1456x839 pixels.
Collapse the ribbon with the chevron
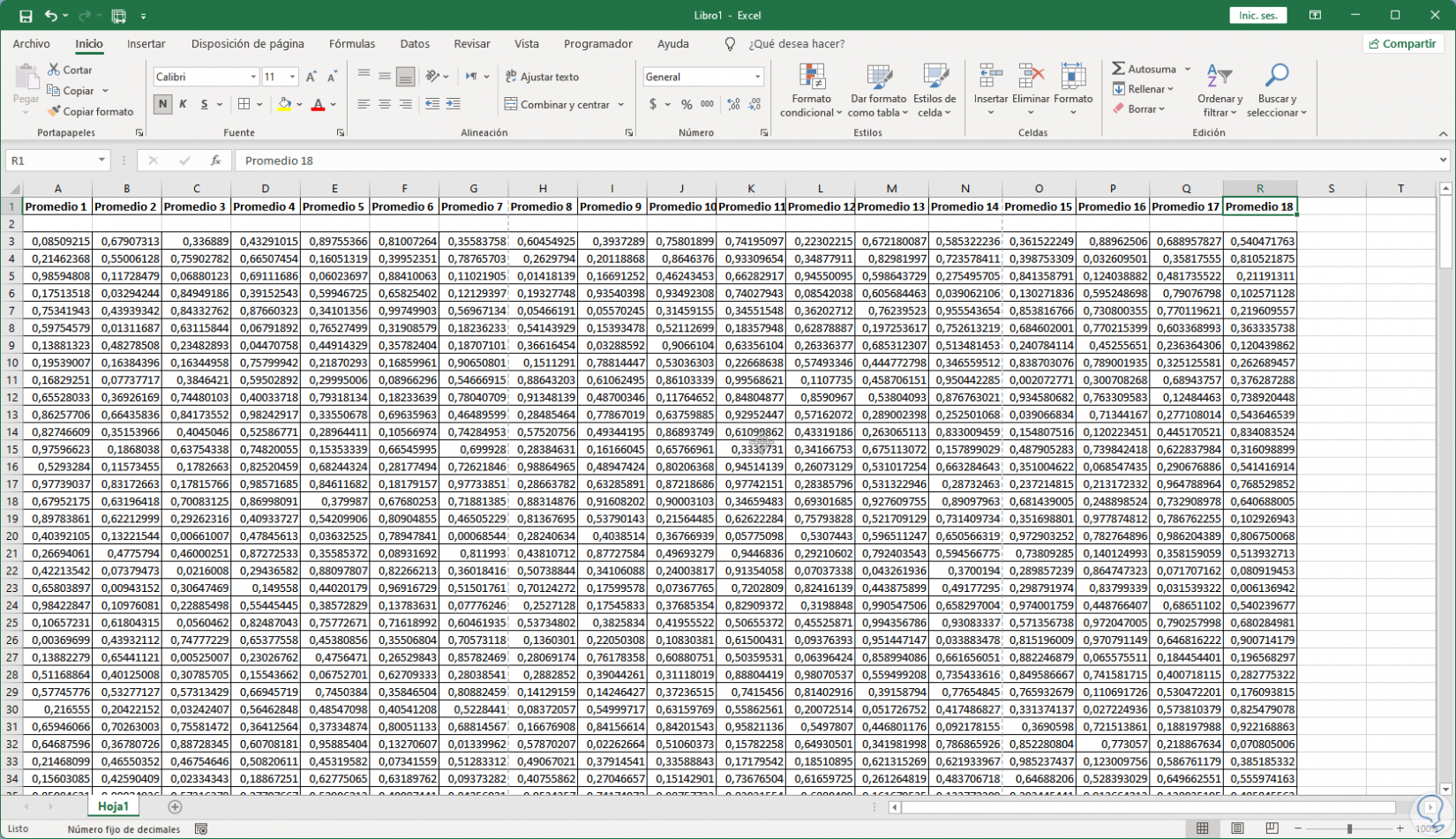pos(1444,134)
